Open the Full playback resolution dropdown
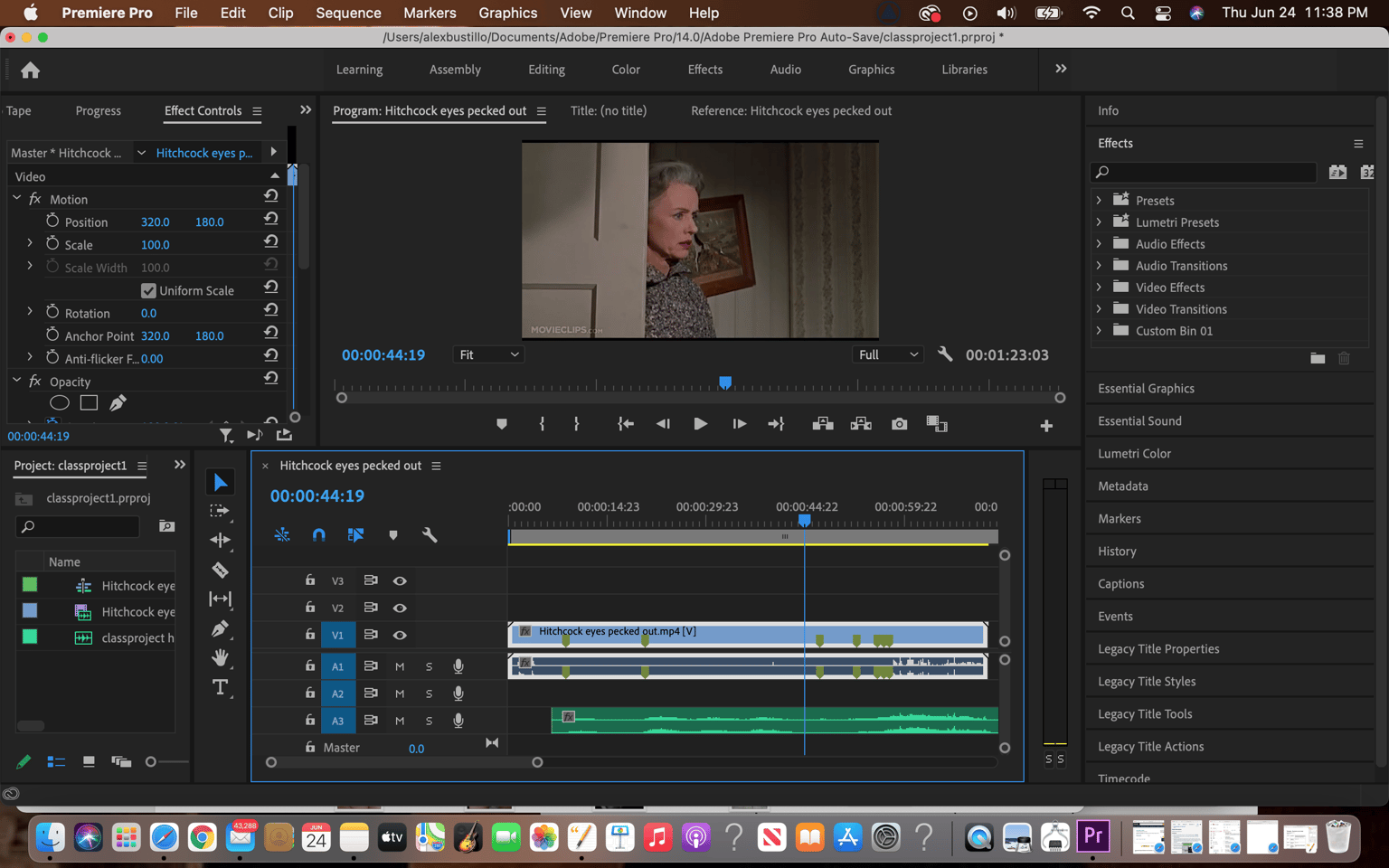The width and height of the screenshot is (1389, 868). click(887, 354)
